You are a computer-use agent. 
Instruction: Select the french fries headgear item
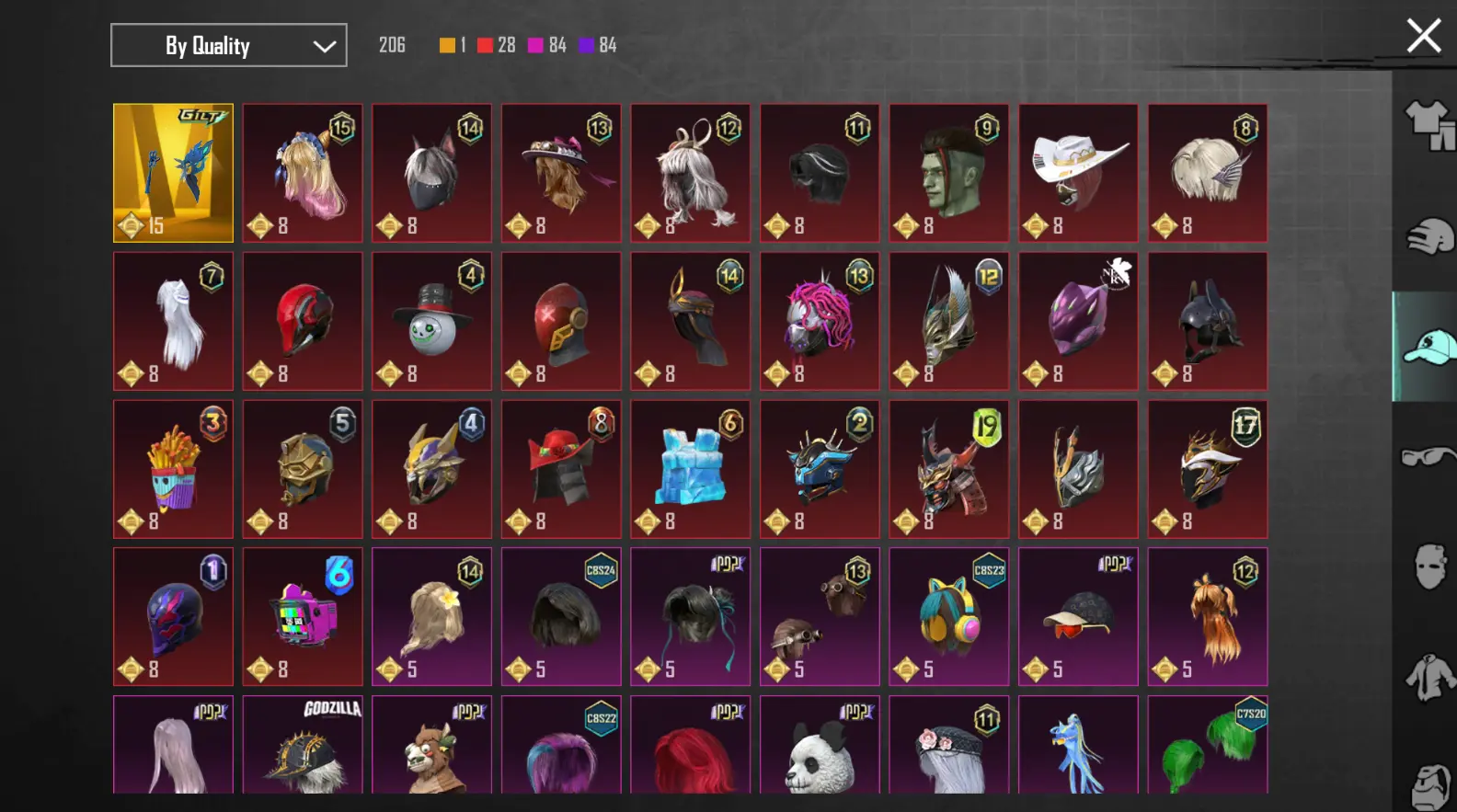(173, 469)
